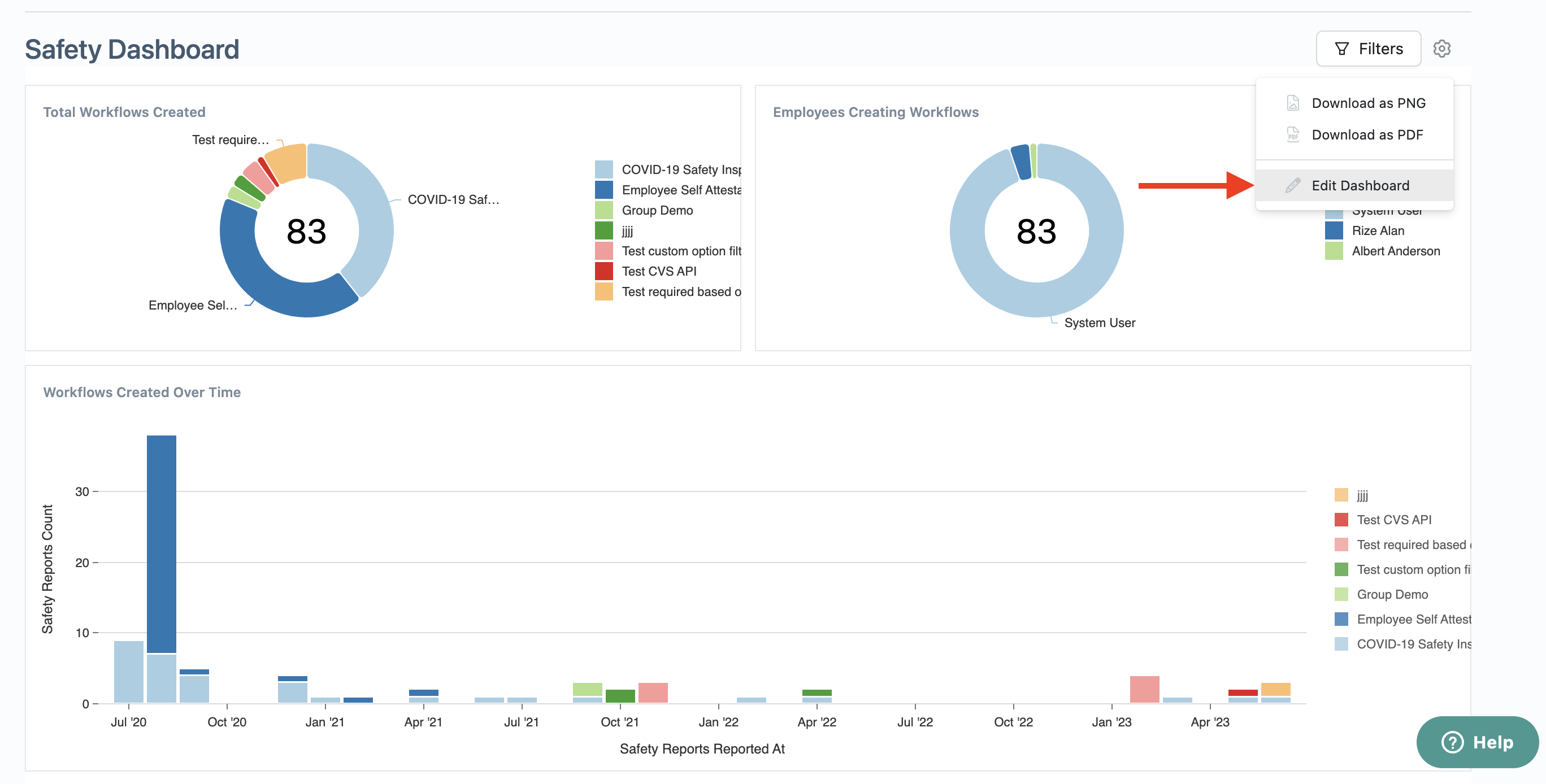Click Rize Alan legend swatch

click(x=1334, y=231)
